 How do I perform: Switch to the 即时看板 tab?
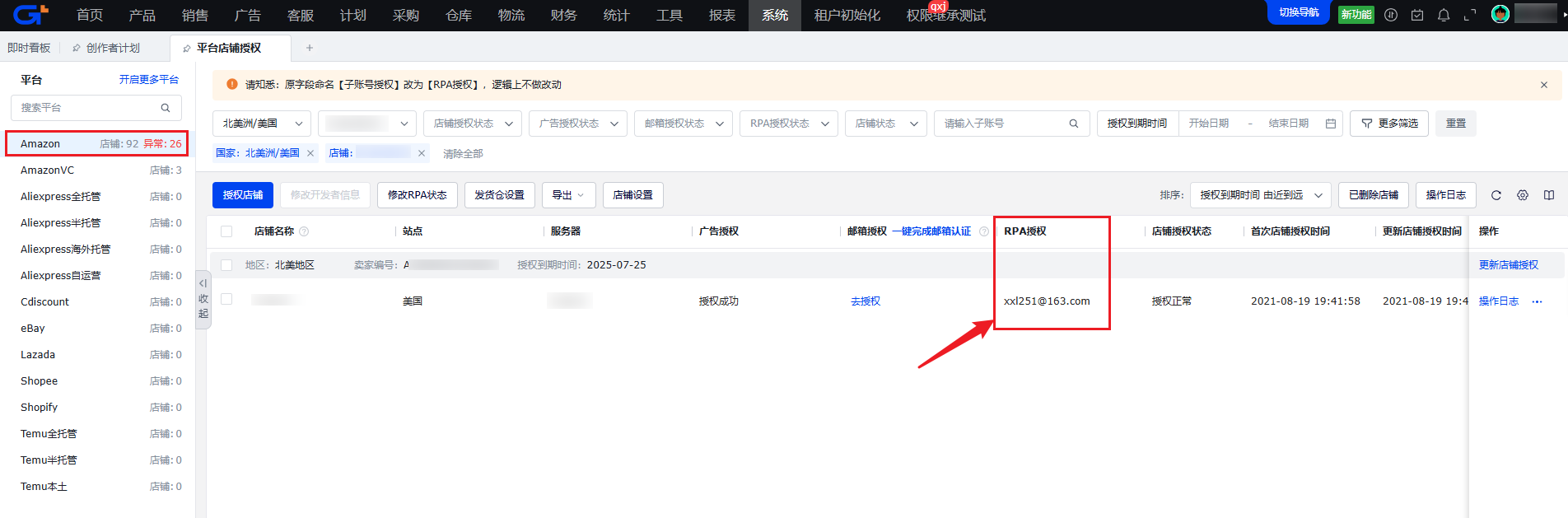pyautogui.click(x=30, y=48)
